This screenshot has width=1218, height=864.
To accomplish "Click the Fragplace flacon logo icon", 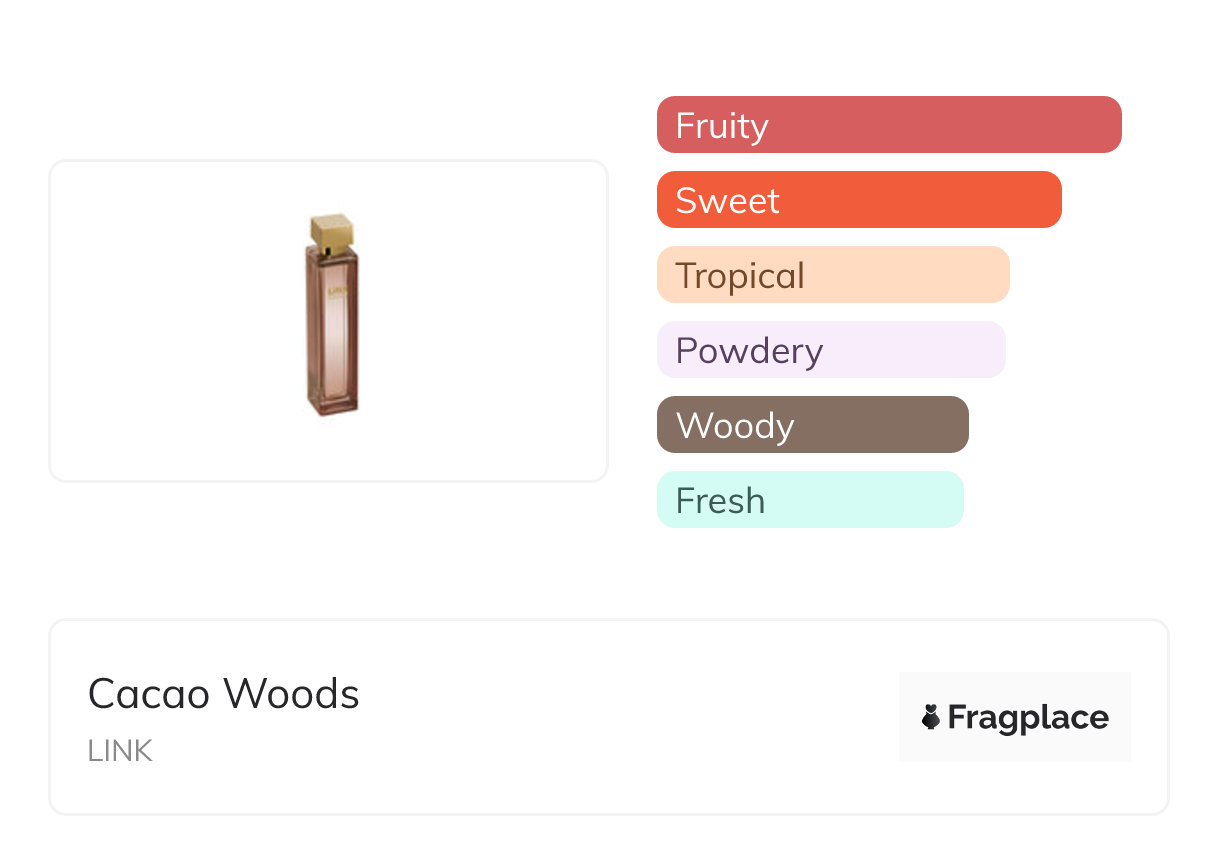I will pos(931,717).
